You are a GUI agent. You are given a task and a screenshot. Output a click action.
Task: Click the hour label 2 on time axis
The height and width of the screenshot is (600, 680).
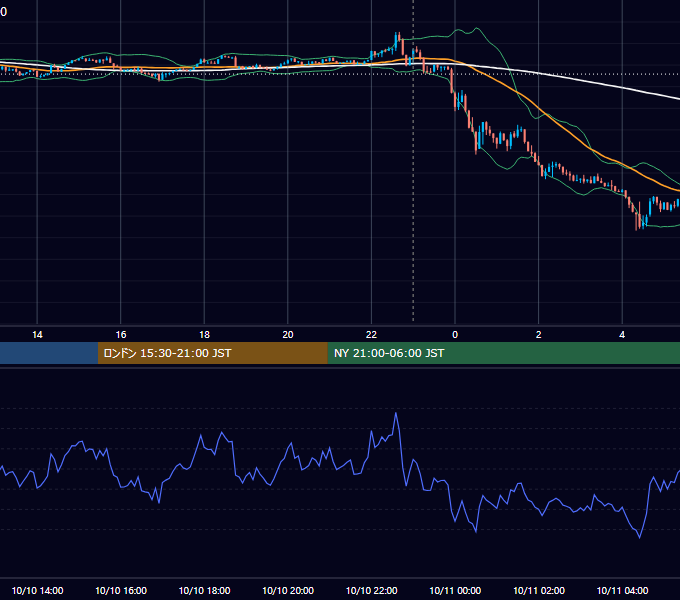click(x=539, y=335)
